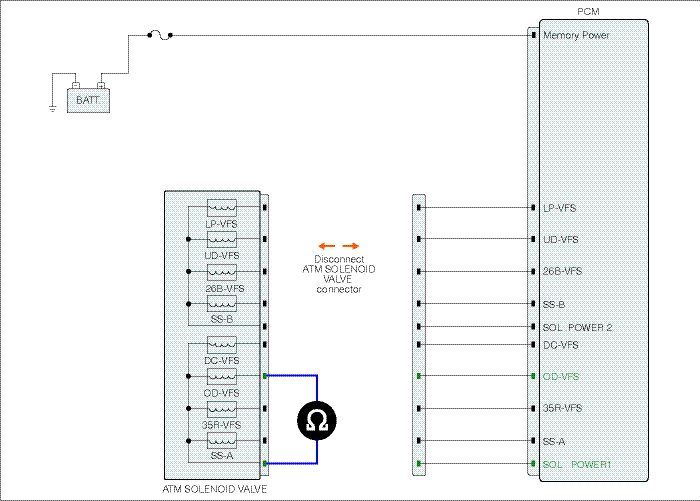
Task: Select the battery's positive terminal
Action: pos(101,85)
